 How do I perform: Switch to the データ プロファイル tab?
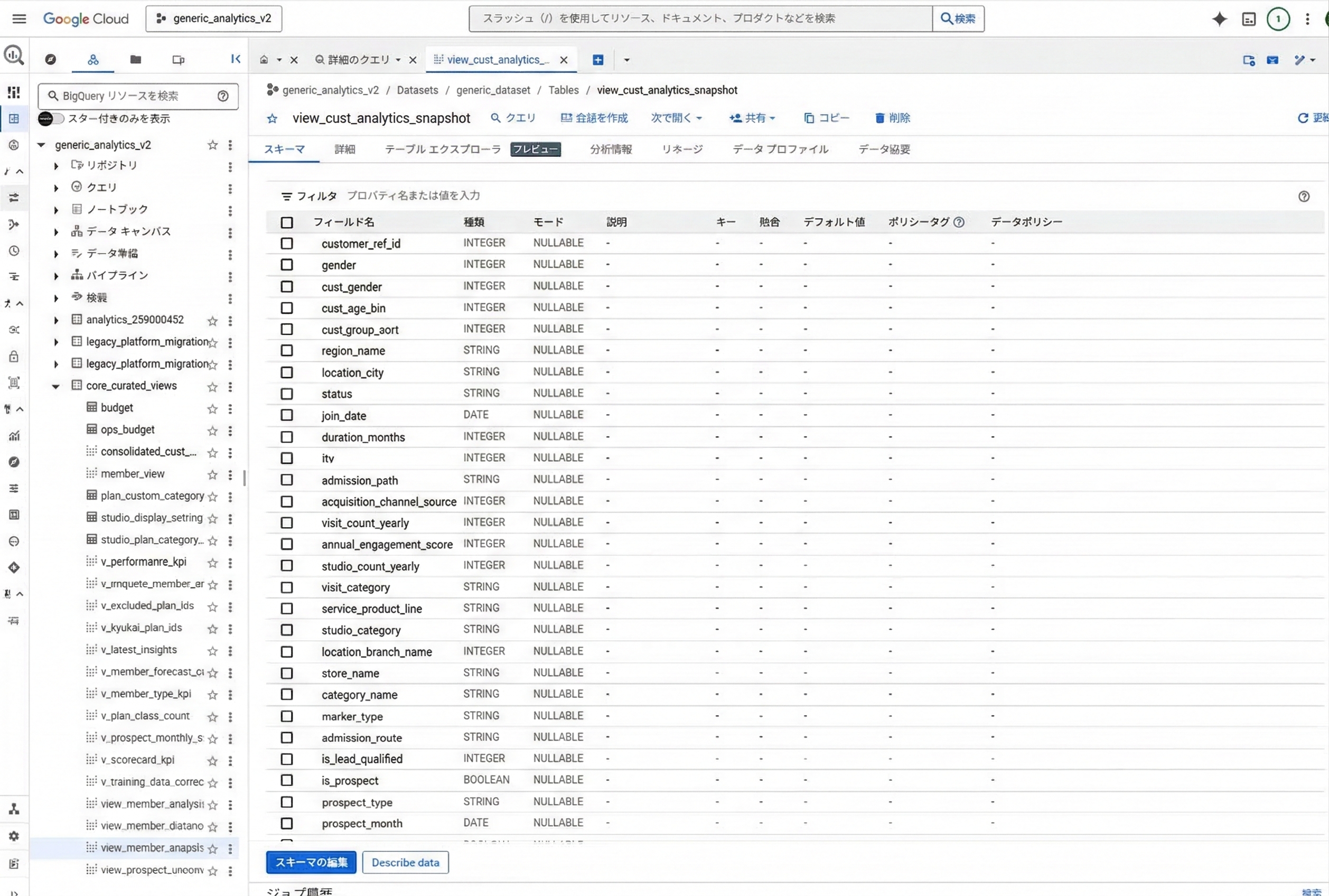[781, 149]
